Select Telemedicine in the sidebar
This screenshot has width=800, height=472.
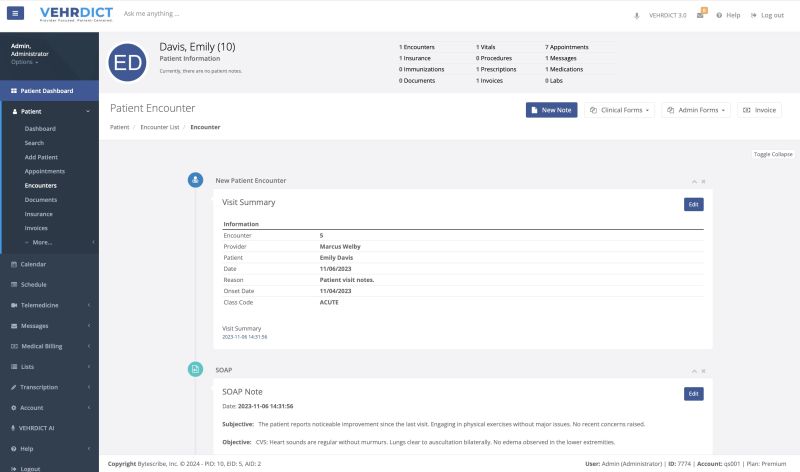click(x=41, y=305)
